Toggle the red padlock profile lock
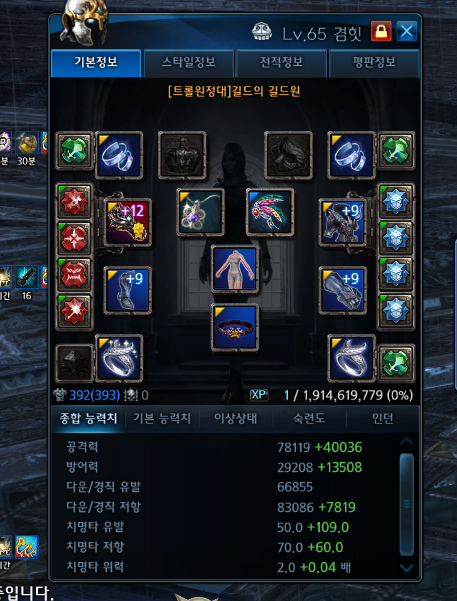This screenshot has width=457, height=601. 381,31
